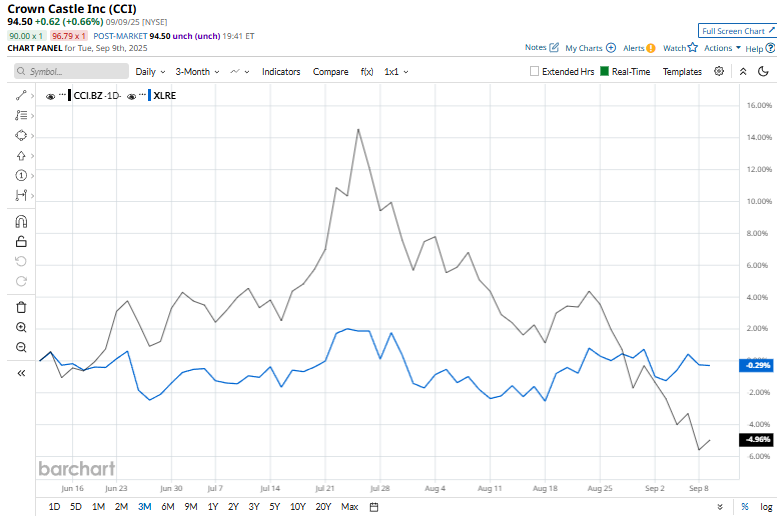
Task: Add to watchlist with star icon
Action: pyautogui.click(x=693, y=48)
